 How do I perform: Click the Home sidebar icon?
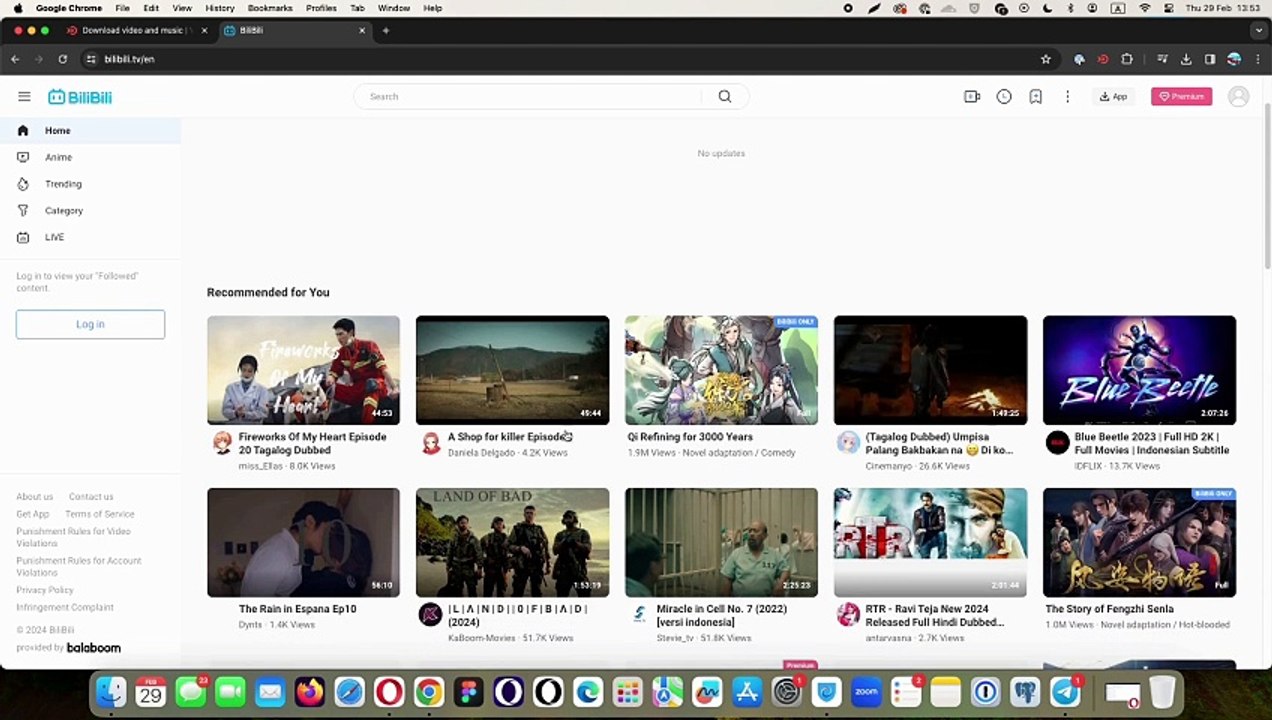[x=23, y=131]
